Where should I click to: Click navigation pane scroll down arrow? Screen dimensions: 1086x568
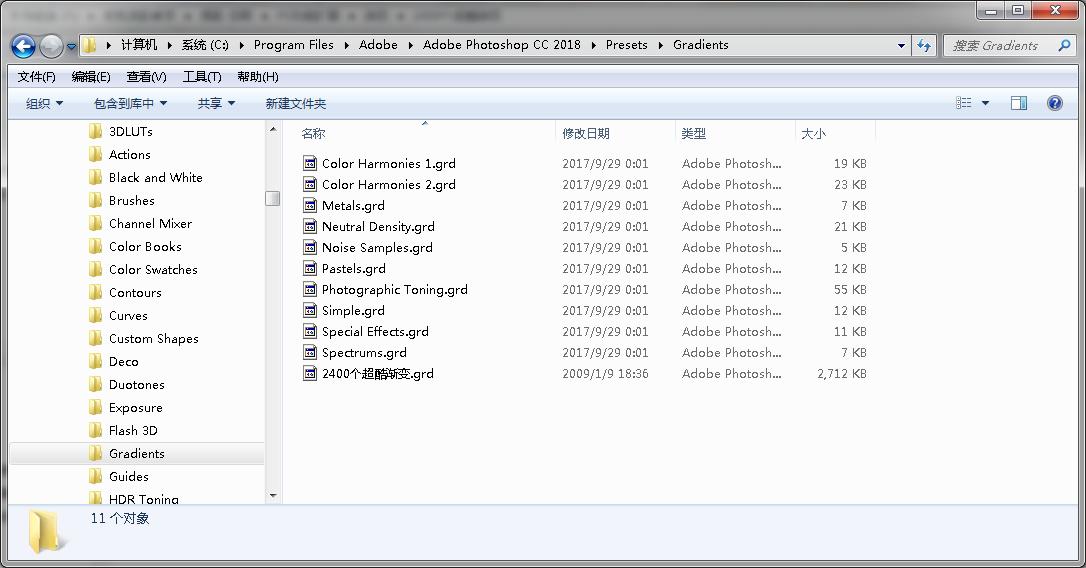273,495
